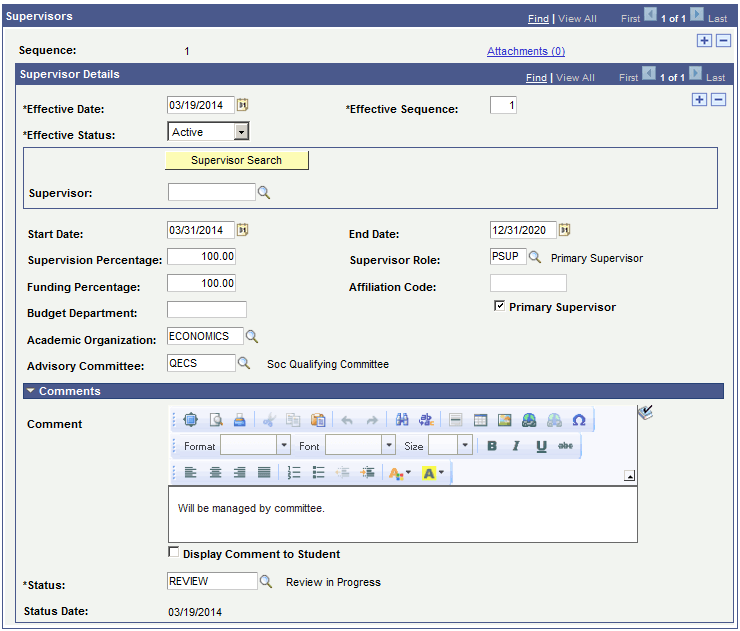Decrease indent in comment editor

(343, 472)
